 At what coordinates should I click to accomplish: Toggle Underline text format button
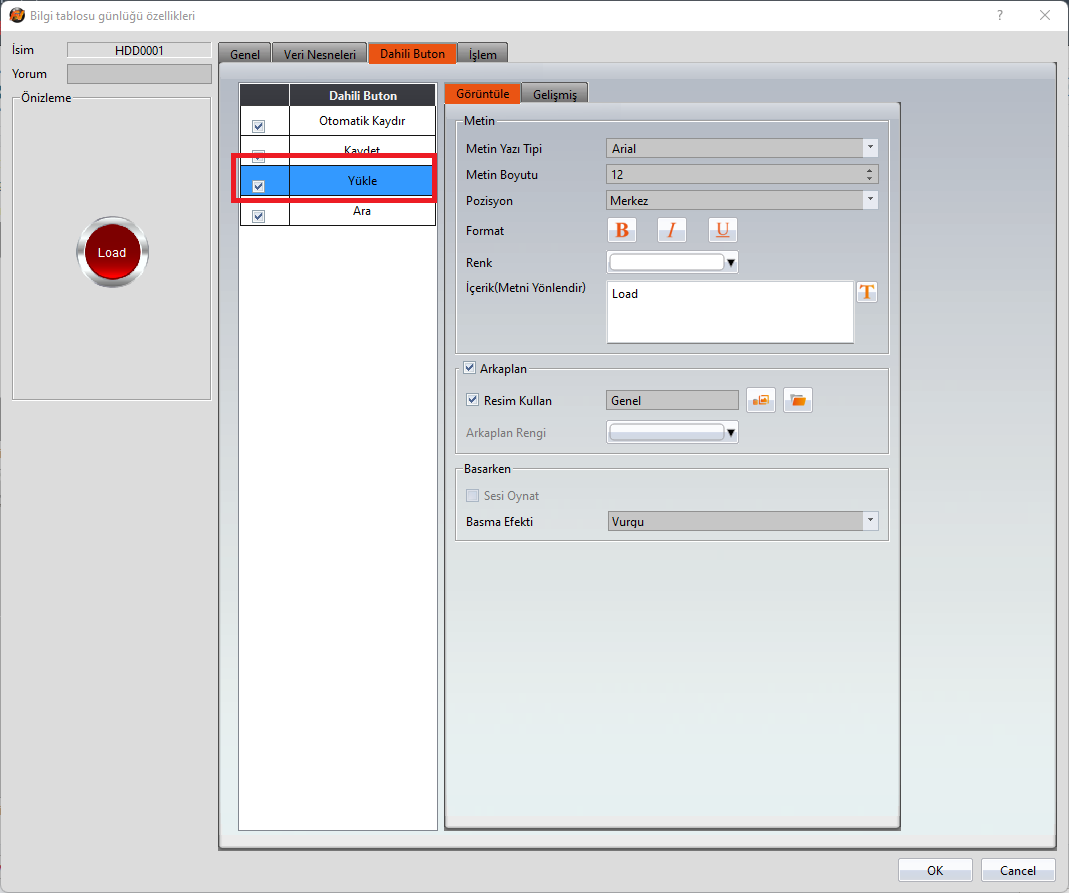click(722, 230)
